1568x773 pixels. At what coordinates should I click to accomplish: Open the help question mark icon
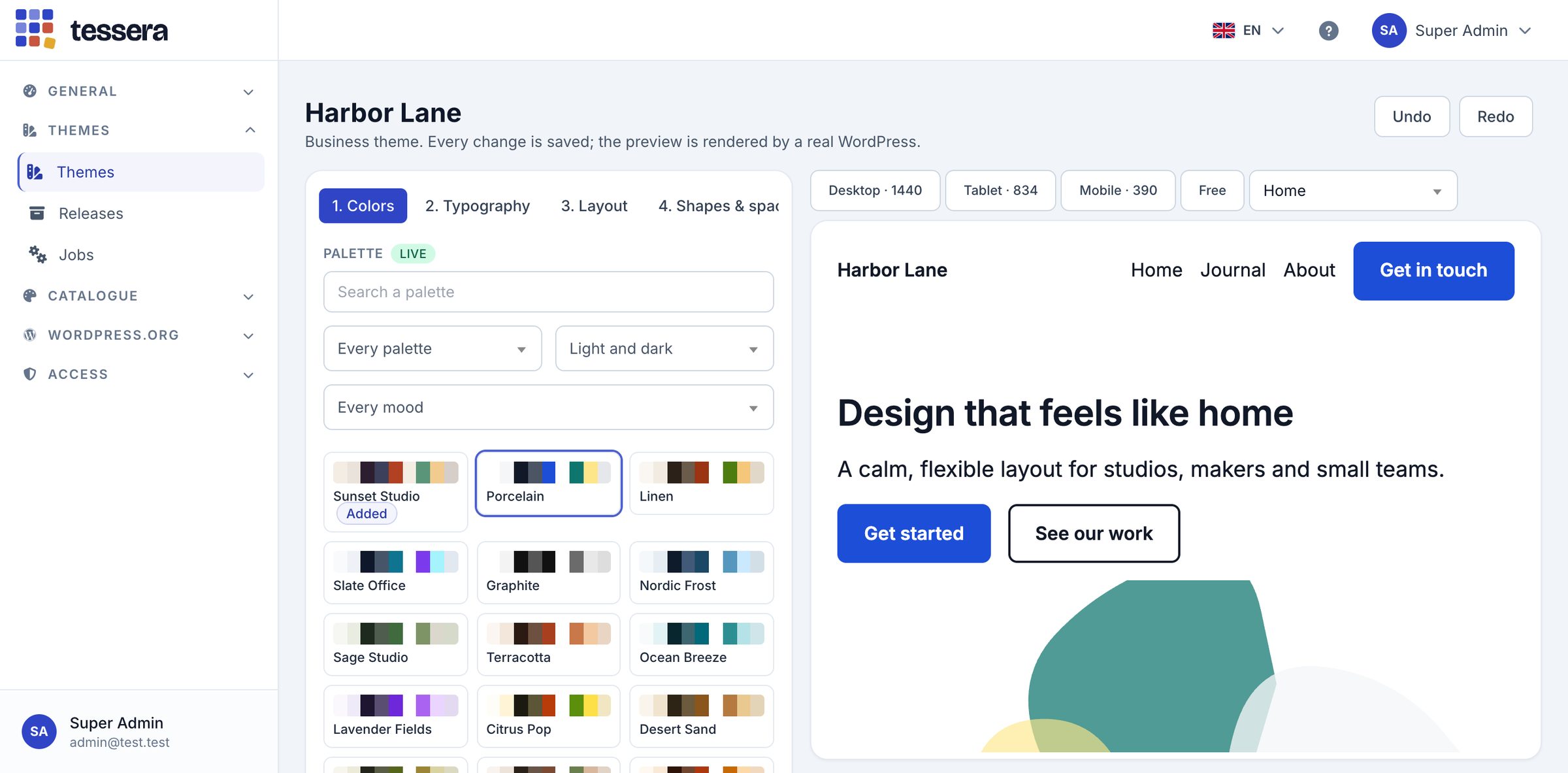(x=1328, y=31)
